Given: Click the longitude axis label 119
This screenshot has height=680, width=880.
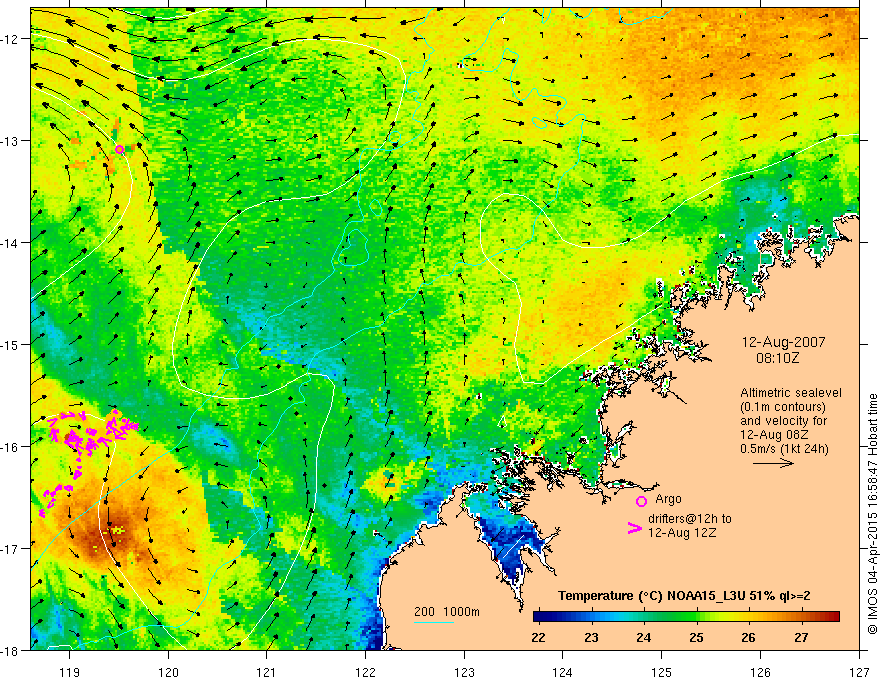Looking at the screenshot, I should point(70,672).
